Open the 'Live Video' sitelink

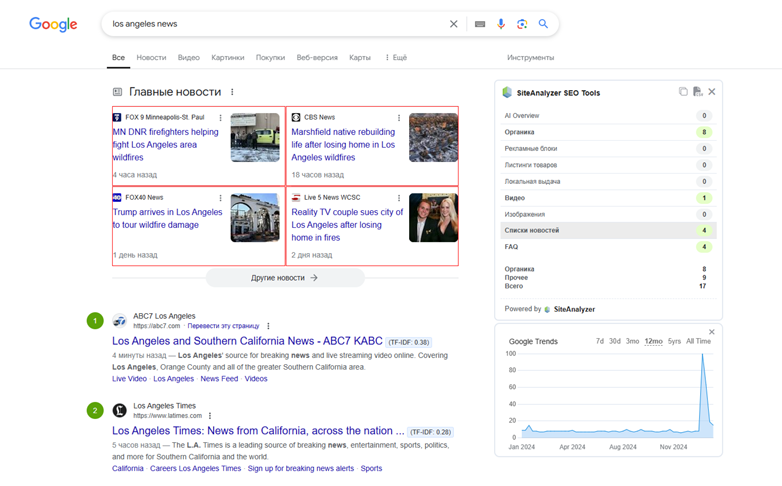pyautogui.click(x=129, y=379)
